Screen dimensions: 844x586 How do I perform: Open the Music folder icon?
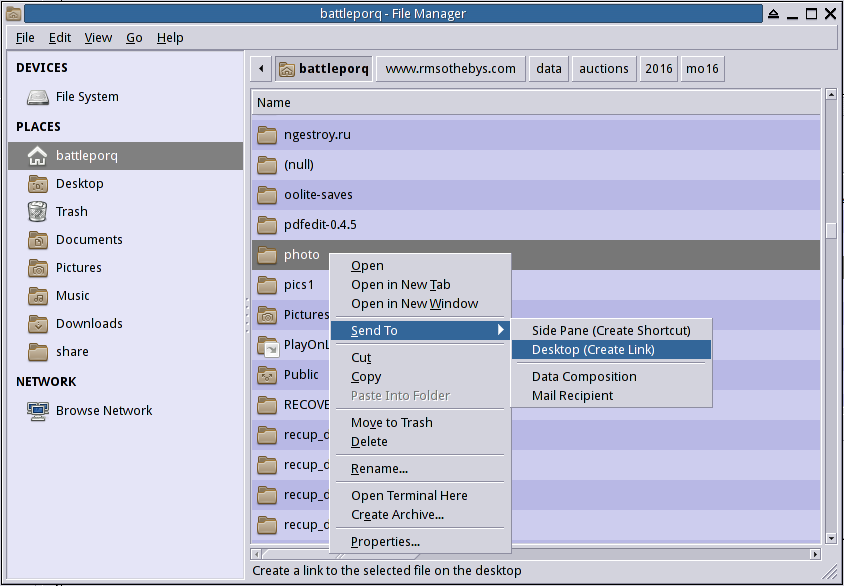pyautogui.click(x=38, y=296)
